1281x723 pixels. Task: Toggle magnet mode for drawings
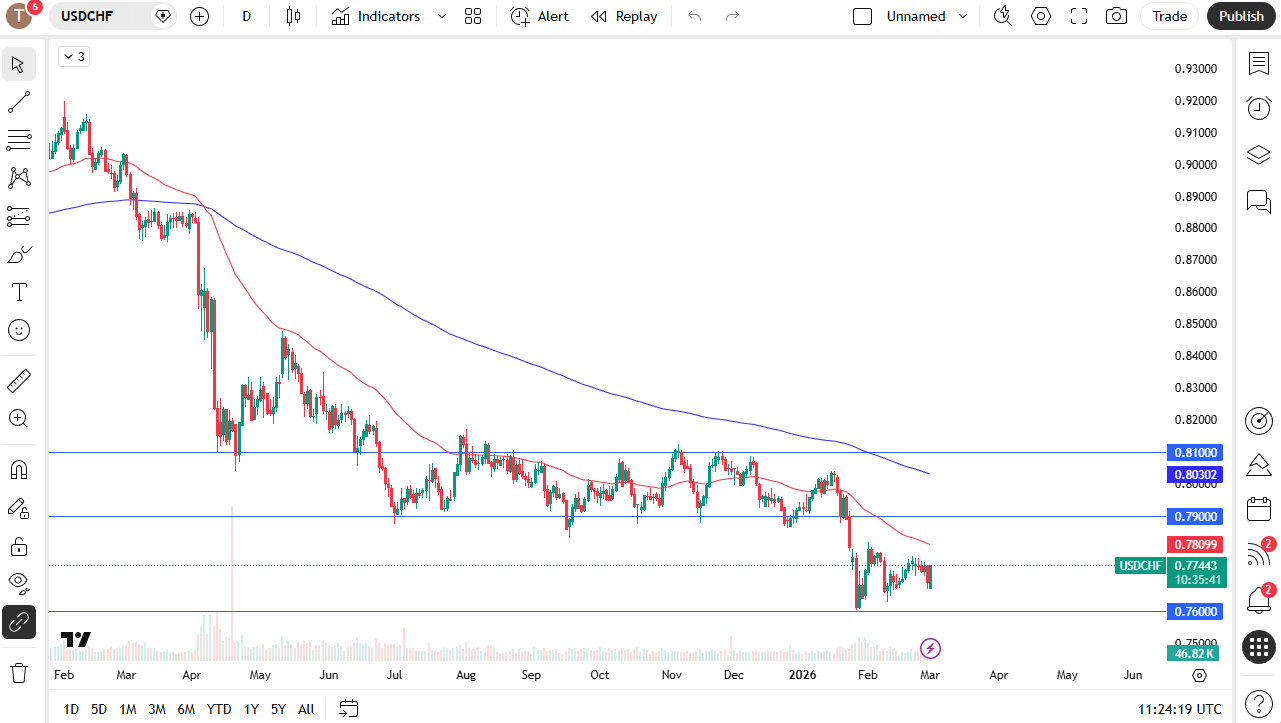(18, 470)
